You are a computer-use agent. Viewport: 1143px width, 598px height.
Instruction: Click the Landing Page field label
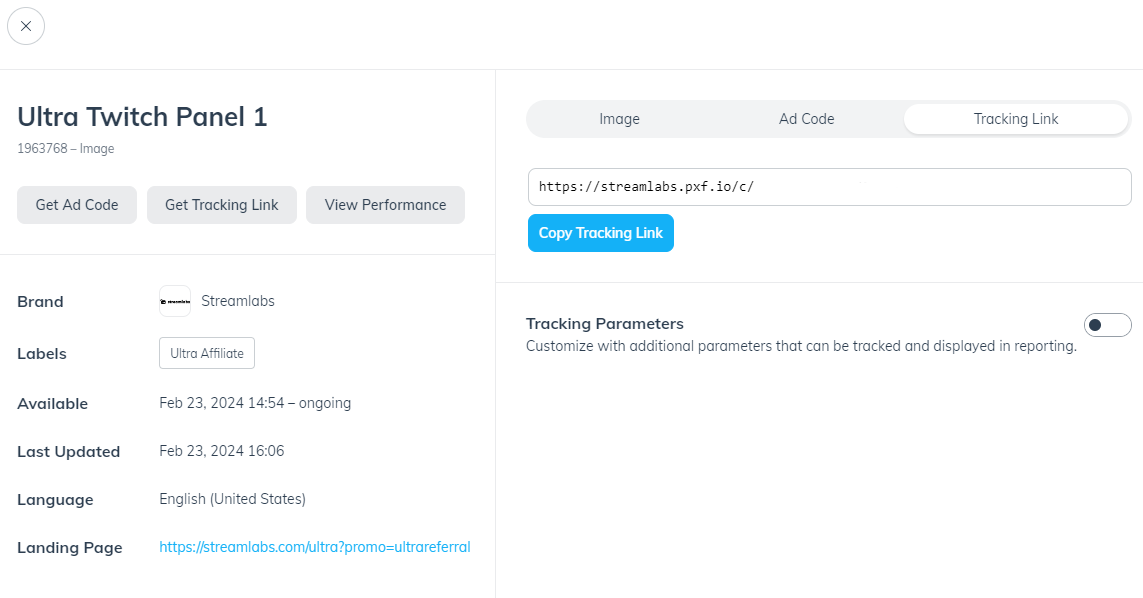pyautogui.click(x=70, y=548)
